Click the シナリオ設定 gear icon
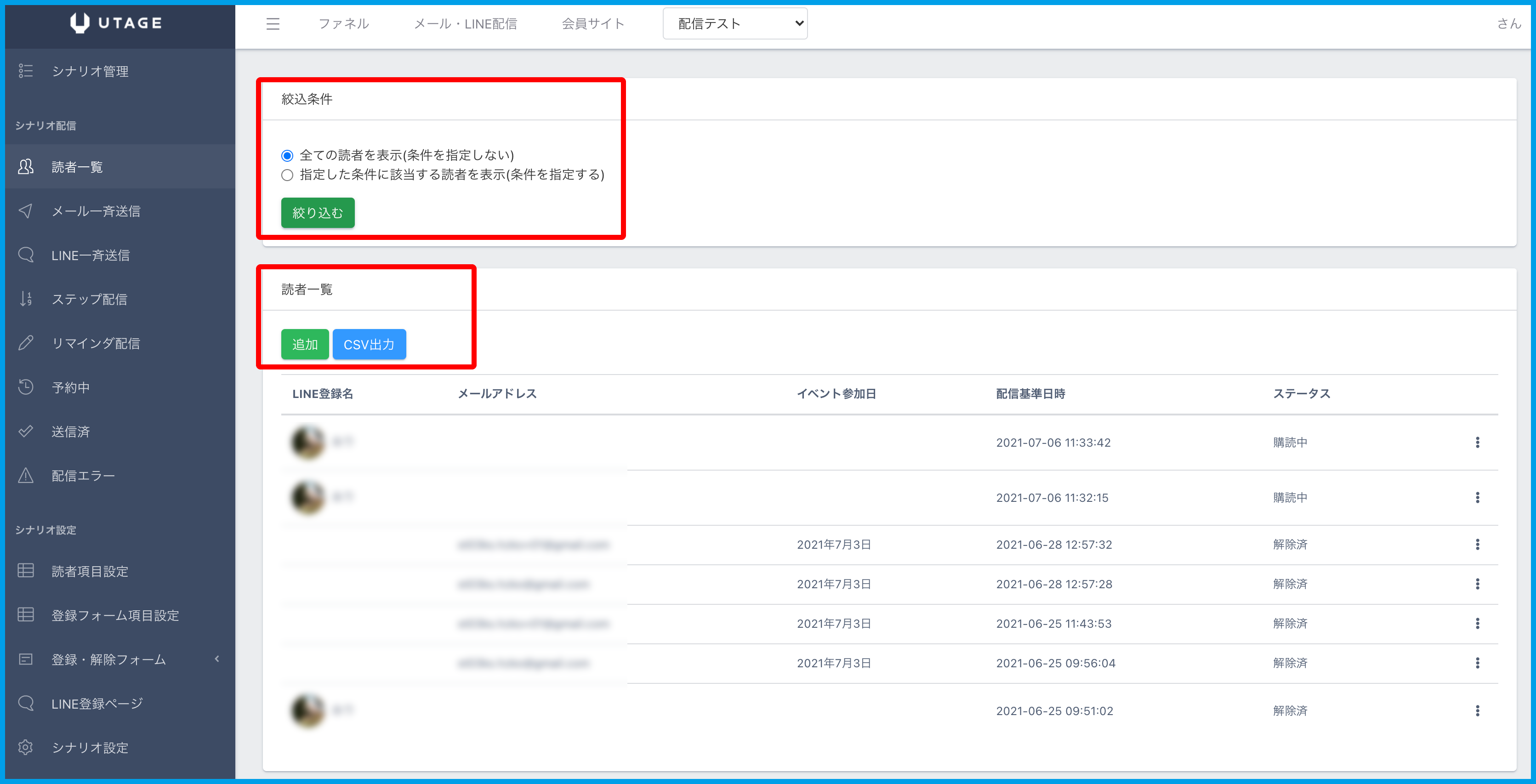Viewport: 1536px width, 784px height. [26, 747]
